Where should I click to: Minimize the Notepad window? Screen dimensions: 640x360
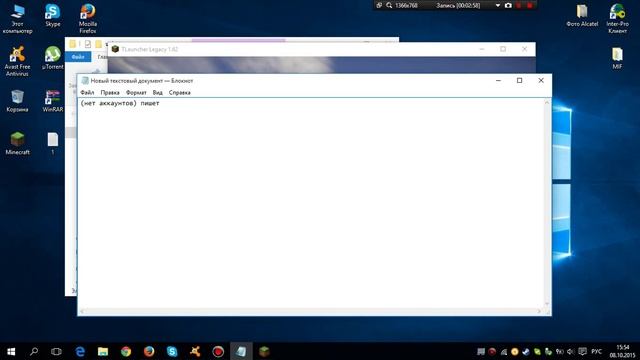pos(498,80)
